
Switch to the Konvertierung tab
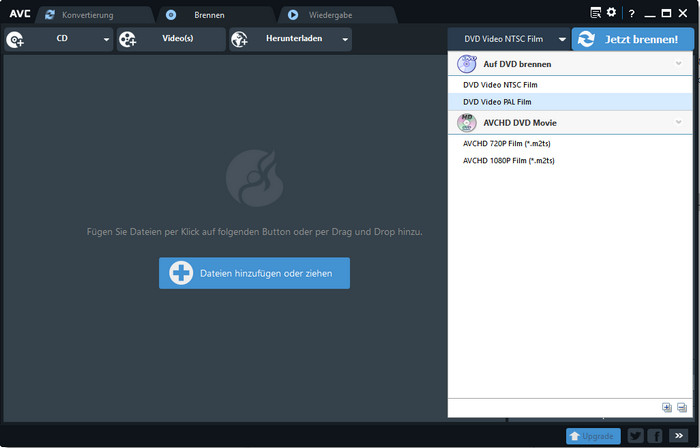95,15
